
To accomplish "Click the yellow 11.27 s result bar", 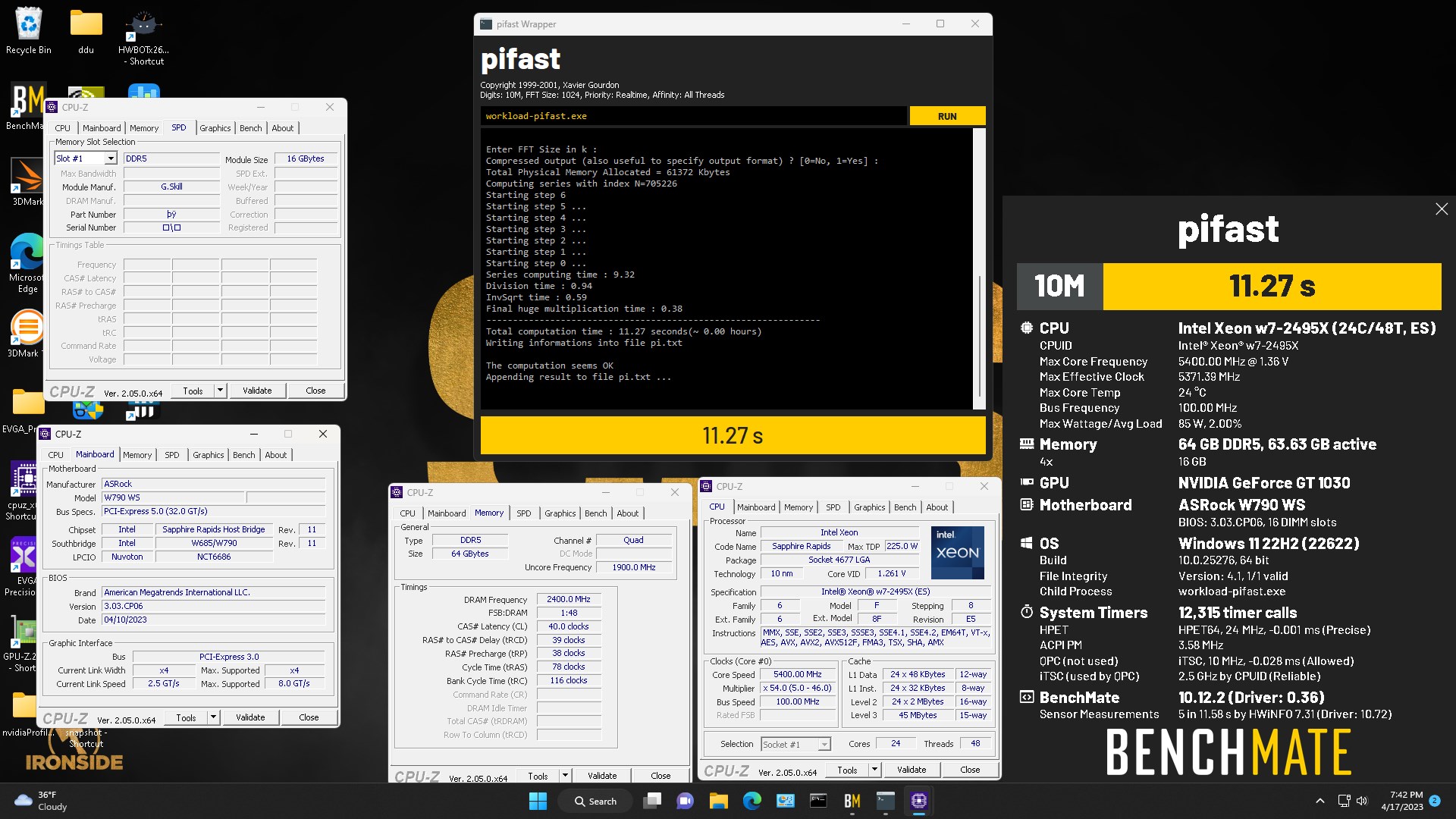I will click(733, 435).
